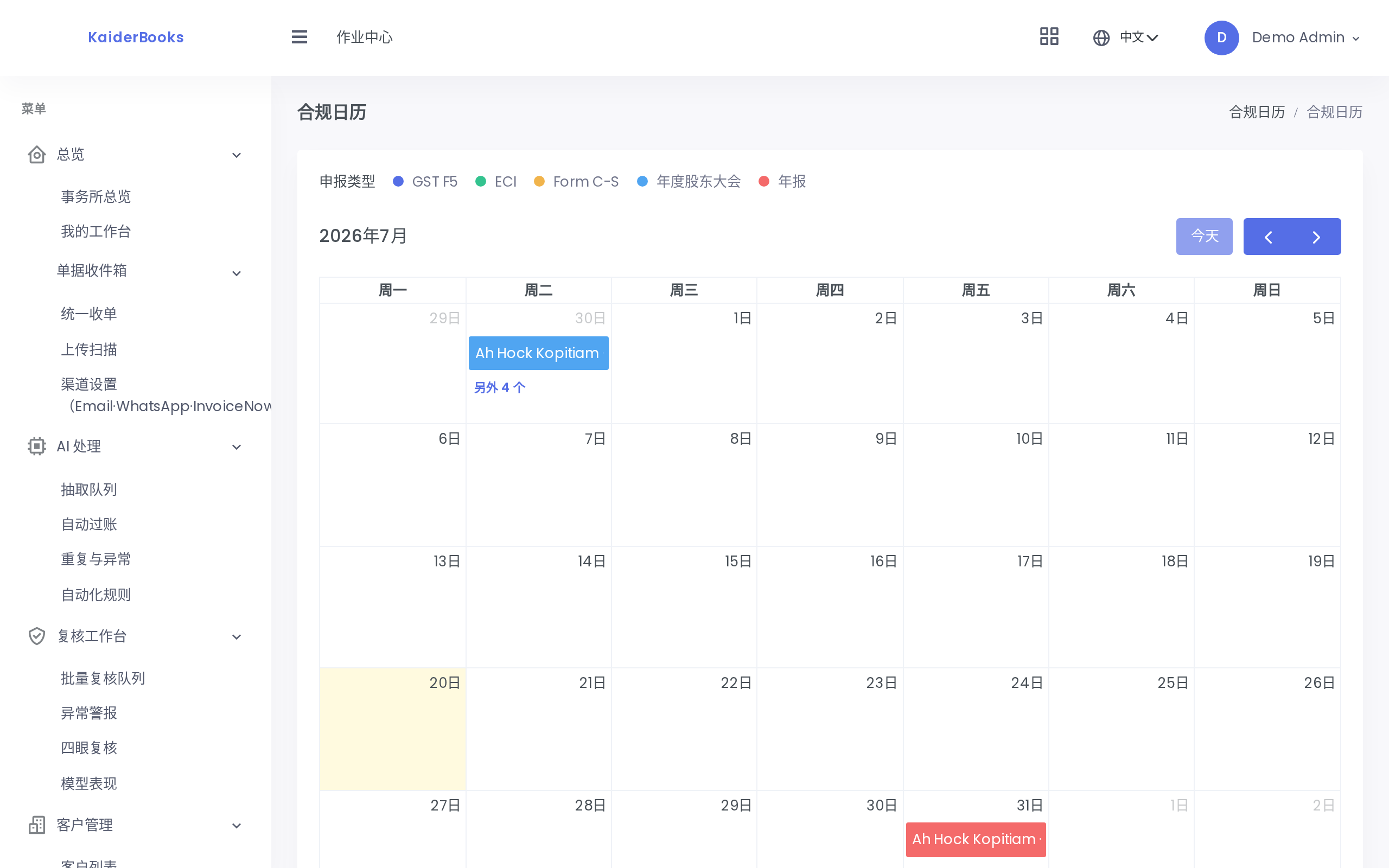The image size is (1389, 868).
Task: Select the 1日 Wednesday date cell
Action: point(684,363)
